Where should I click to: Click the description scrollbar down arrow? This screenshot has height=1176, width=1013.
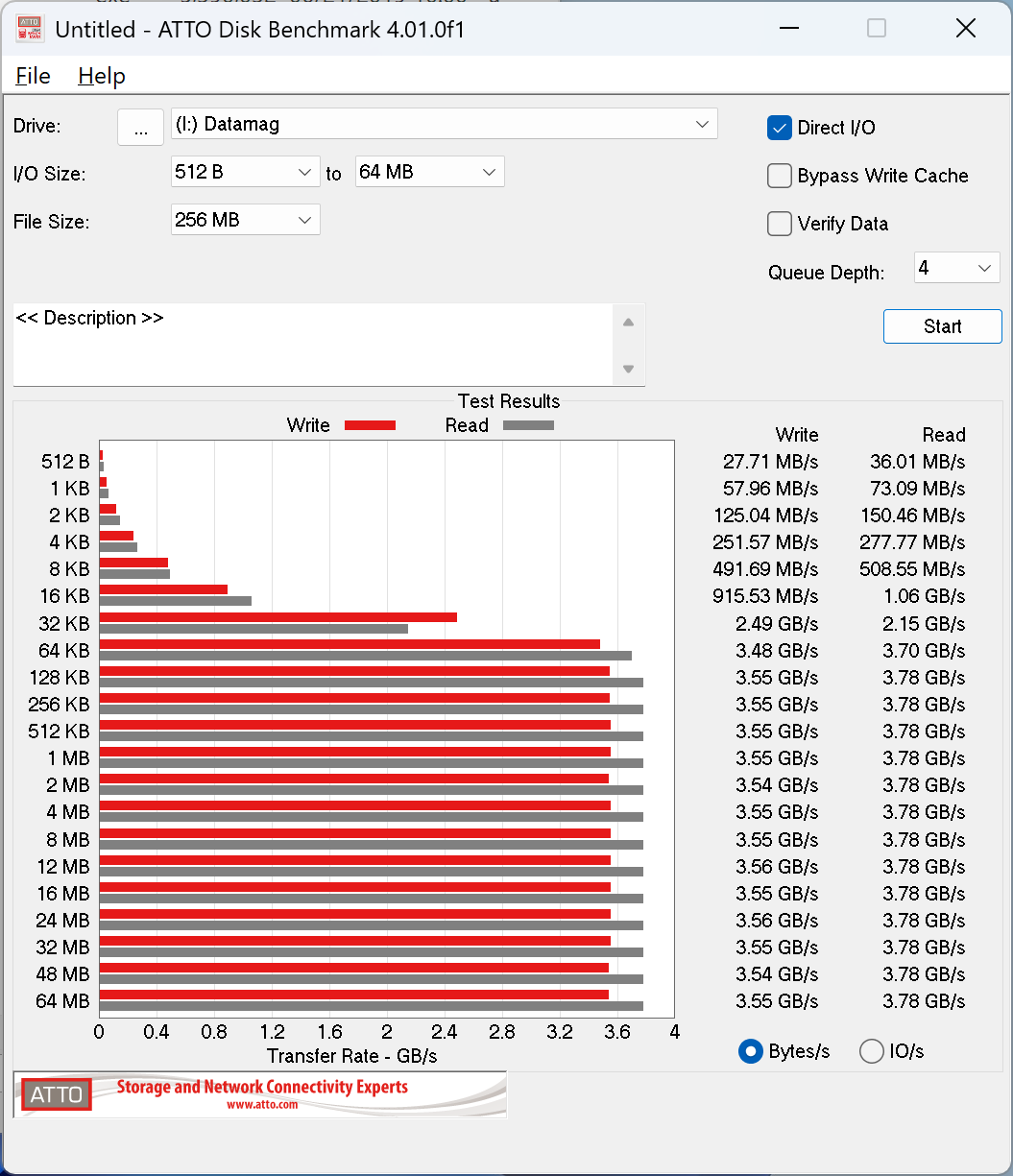pyautogui.click(x=628, y=369)
